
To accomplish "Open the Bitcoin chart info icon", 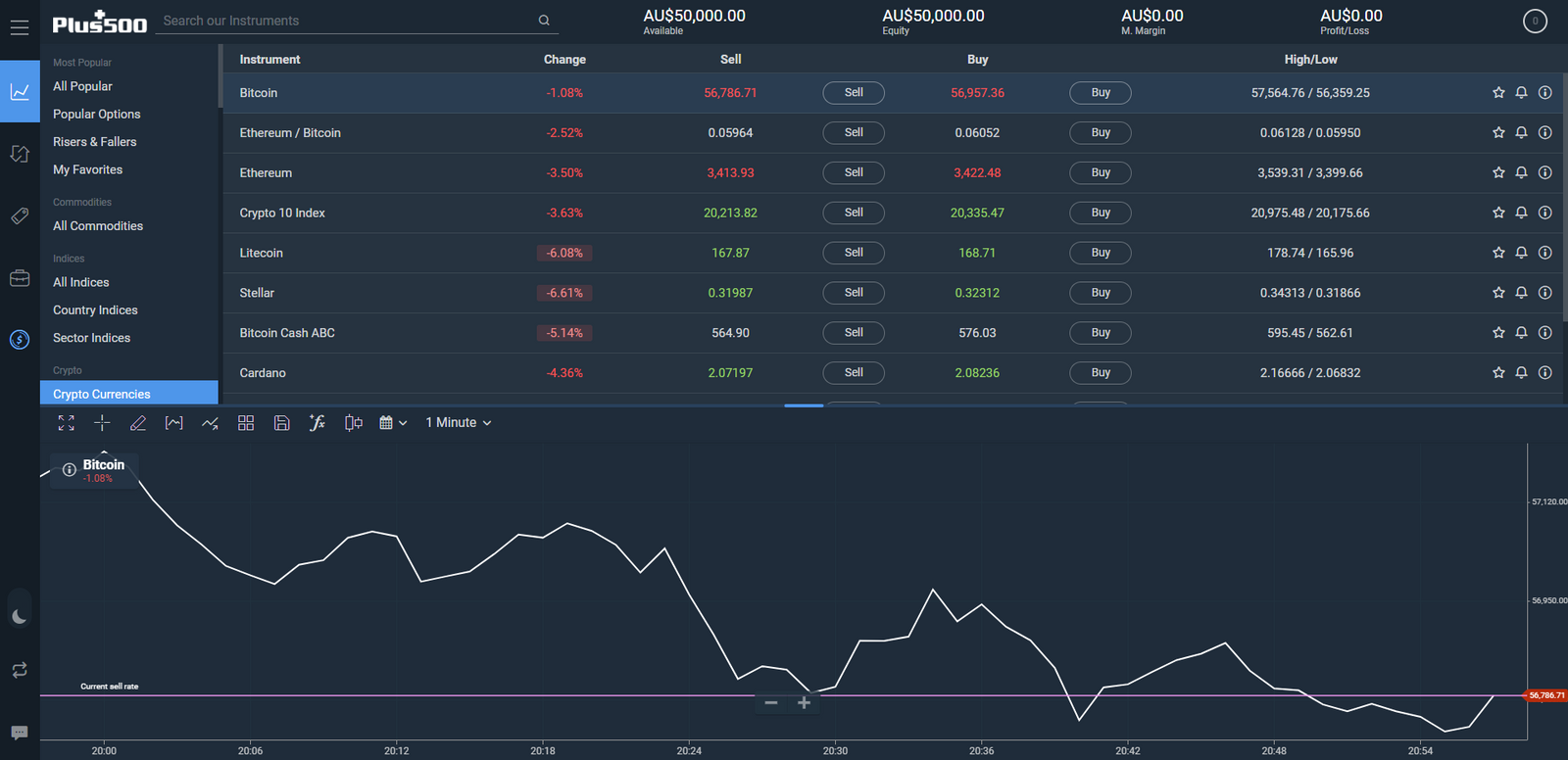I will coord(70,470).
